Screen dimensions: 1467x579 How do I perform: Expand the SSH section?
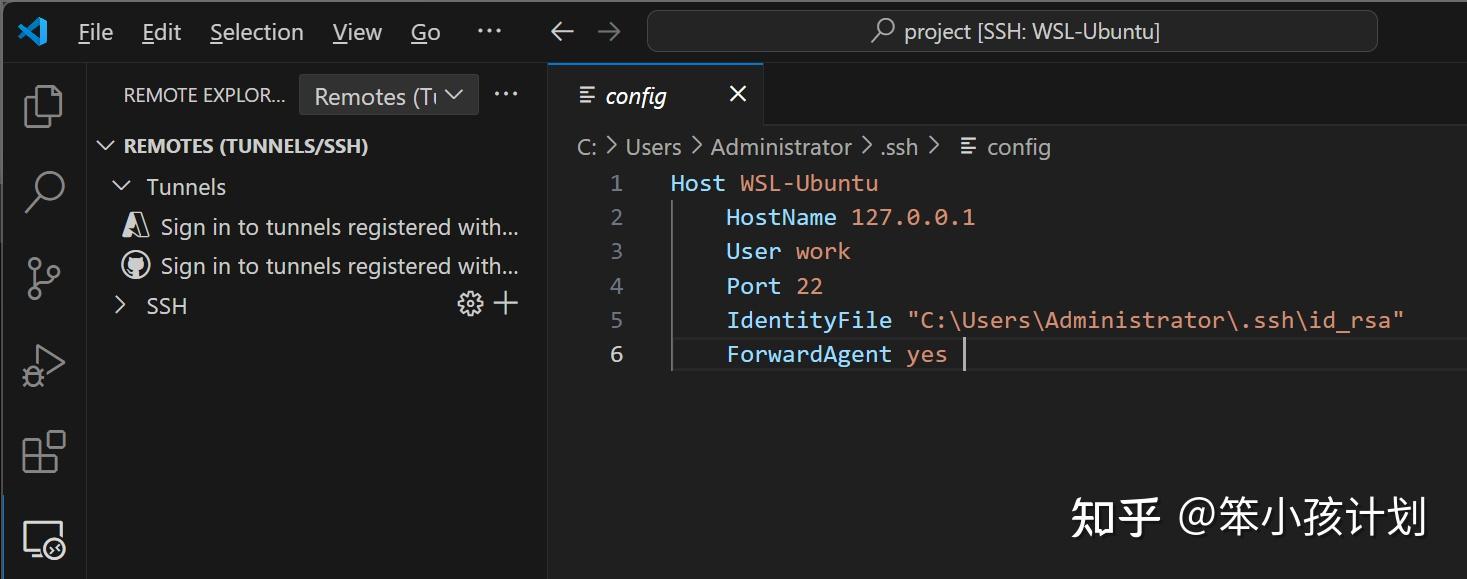pyautogui.click(x=120, y=305)
